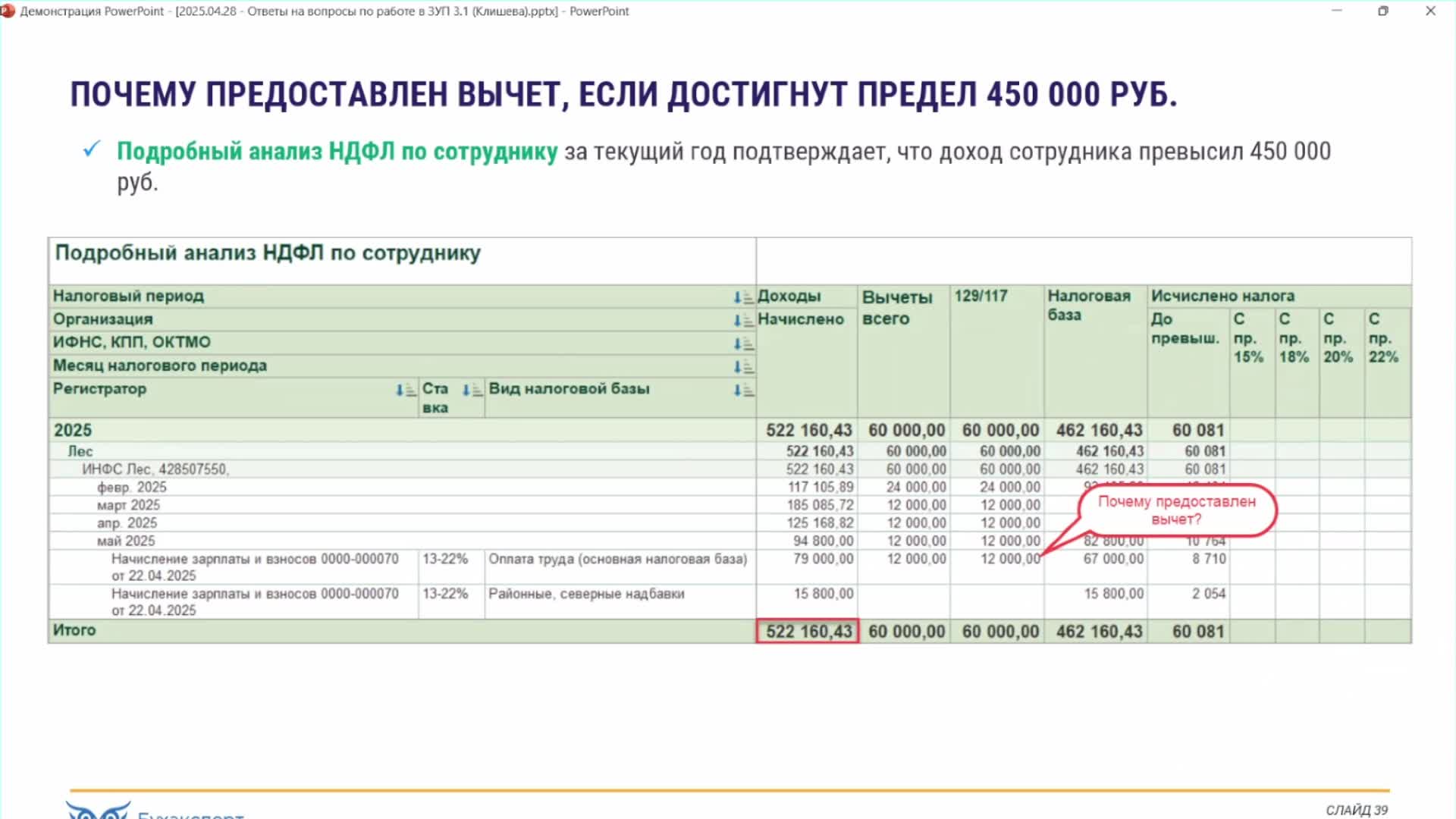
Task: Select the май 2025 month row
Action: point(125,541)
